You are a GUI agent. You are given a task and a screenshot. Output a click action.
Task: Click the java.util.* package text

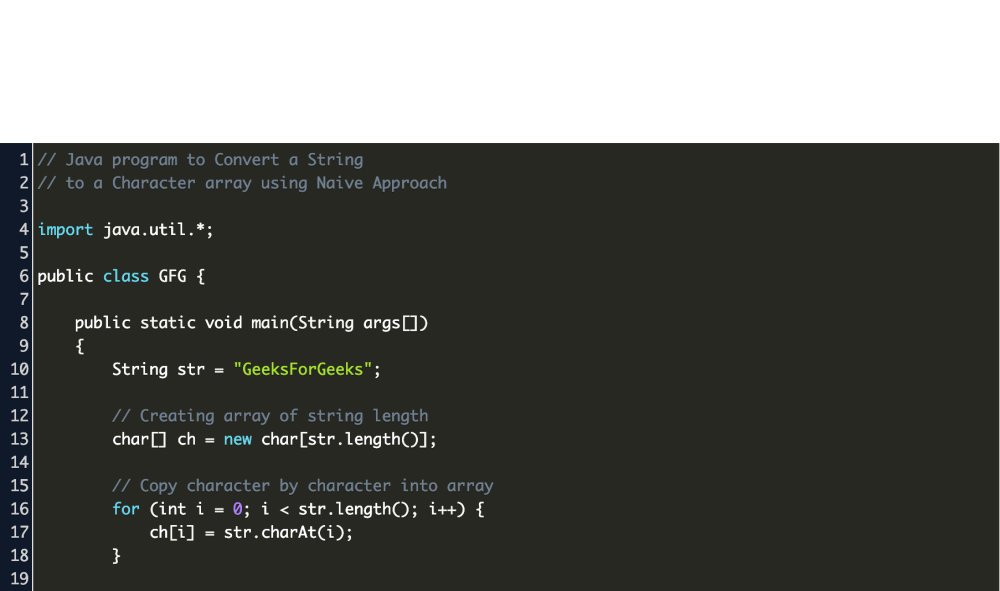point(158,230)
